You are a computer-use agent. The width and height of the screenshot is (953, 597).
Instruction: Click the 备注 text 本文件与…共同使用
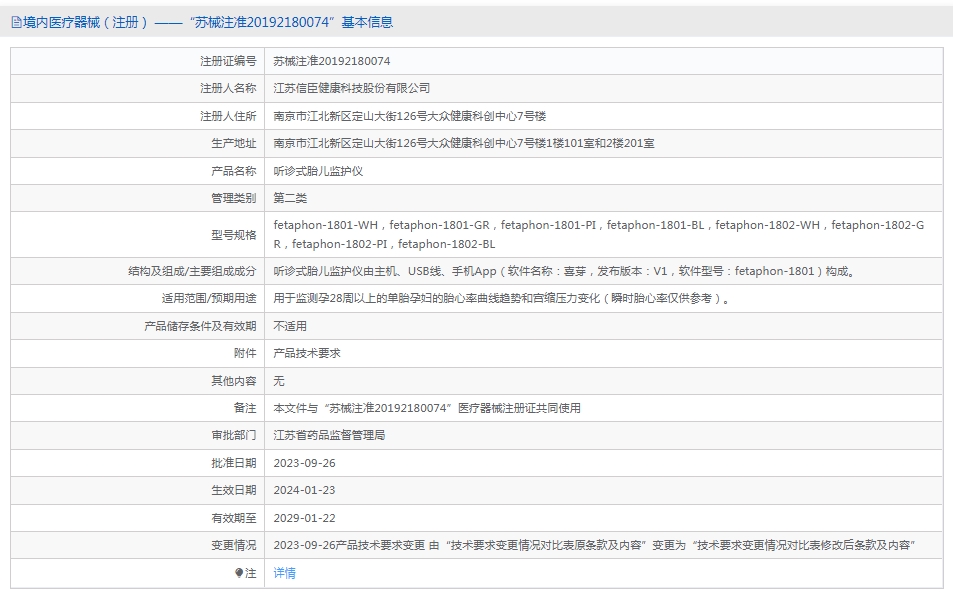coord(427,408)
